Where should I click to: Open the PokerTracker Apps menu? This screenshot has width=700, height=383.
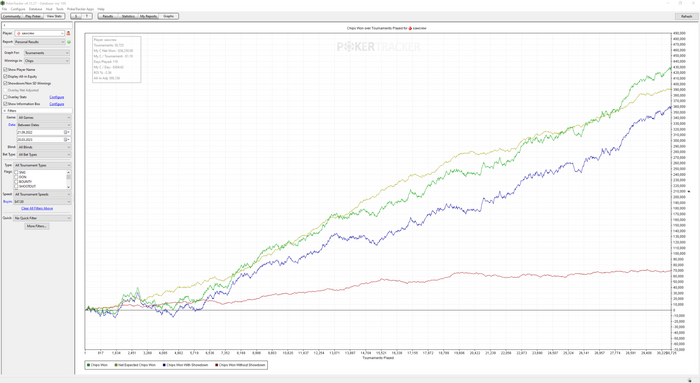(80, 9)
